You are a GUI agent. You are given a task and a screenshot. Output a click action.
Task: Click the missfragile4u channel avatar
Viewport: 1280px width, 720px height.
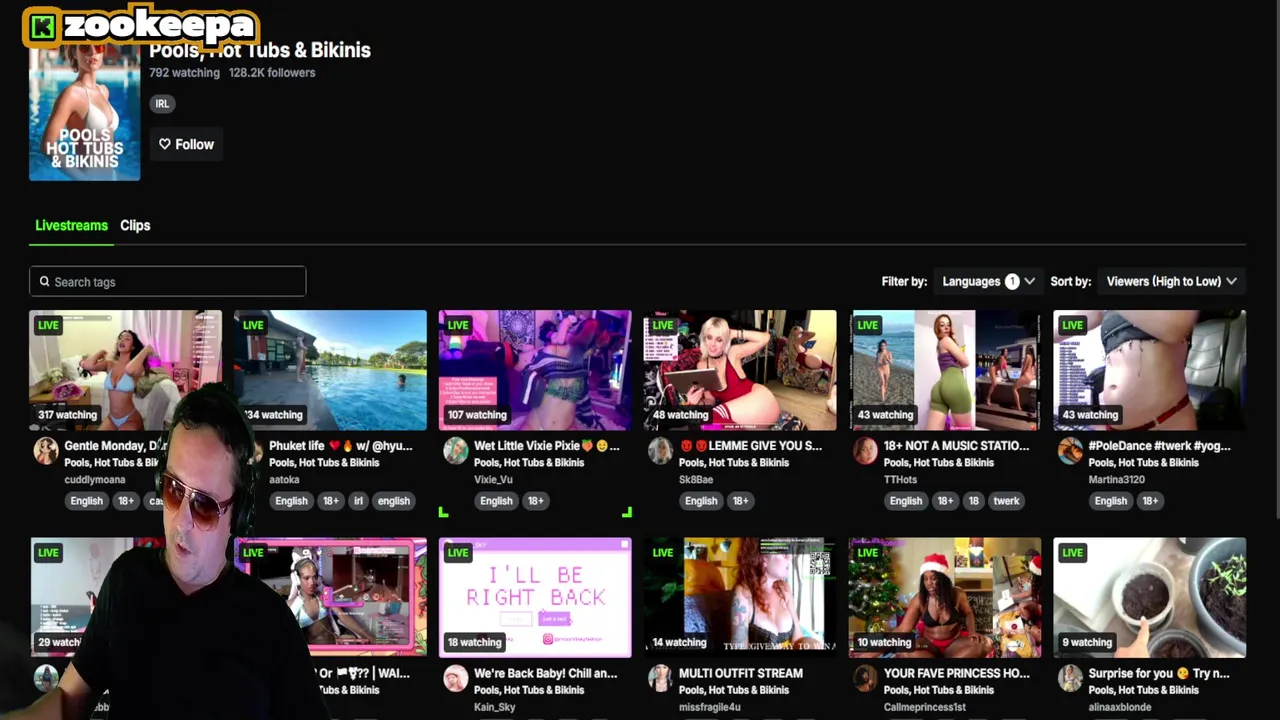tap(661, 678)
